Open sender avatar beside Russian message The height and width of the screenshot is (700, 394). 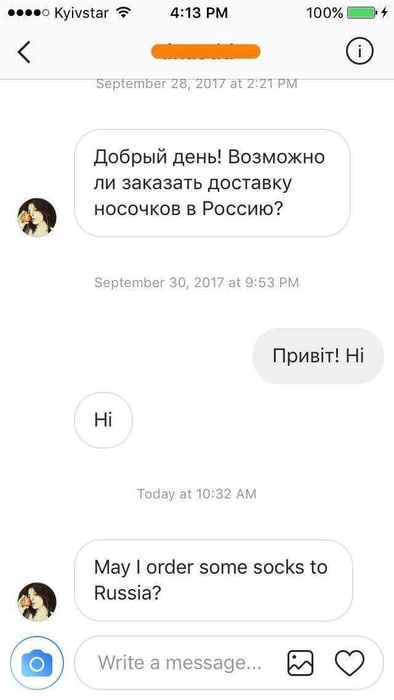tap(37, 217)
